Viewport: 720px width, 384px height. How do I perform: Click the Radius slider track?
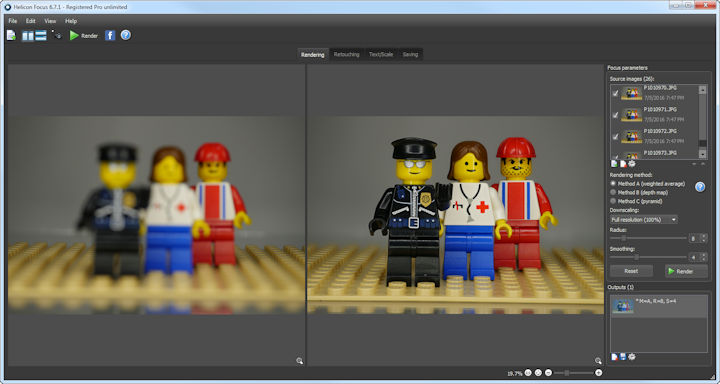pyautogui.click(x=648, y=238)
